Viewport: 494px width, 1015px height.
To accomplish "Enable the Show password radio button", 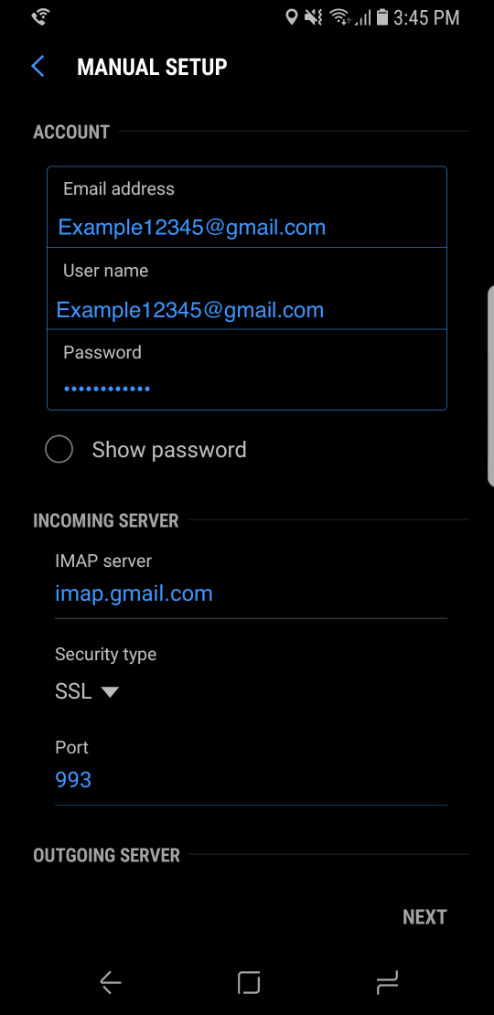I will [59, 449].
